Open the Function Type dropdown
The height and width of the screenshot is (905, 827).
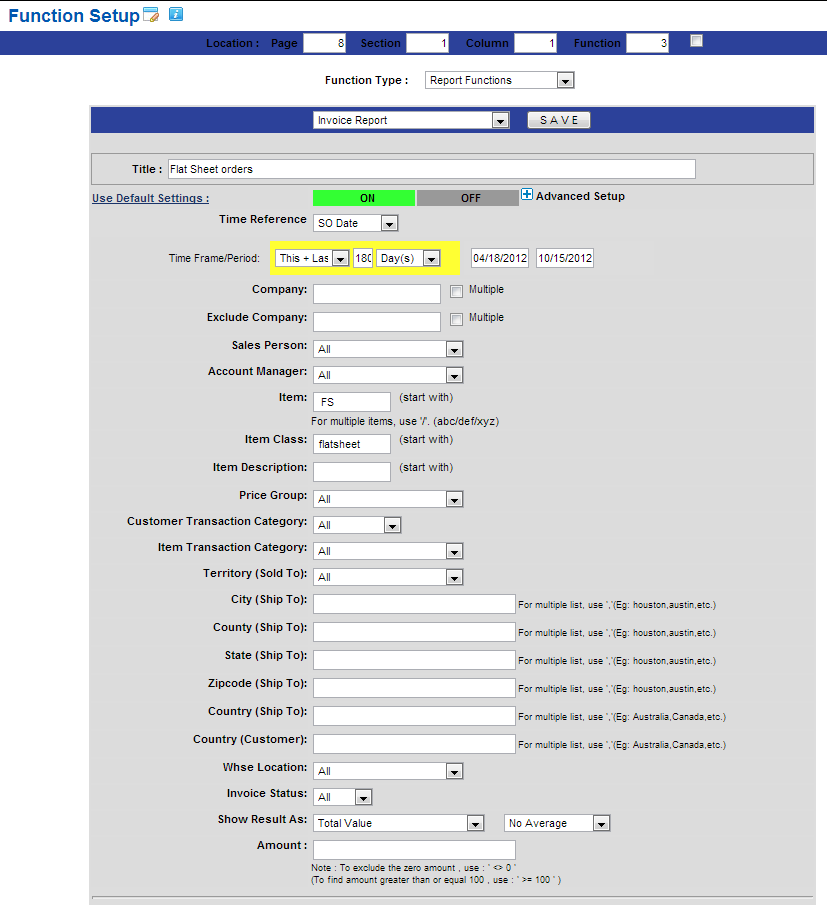click(x=499, y=81)
